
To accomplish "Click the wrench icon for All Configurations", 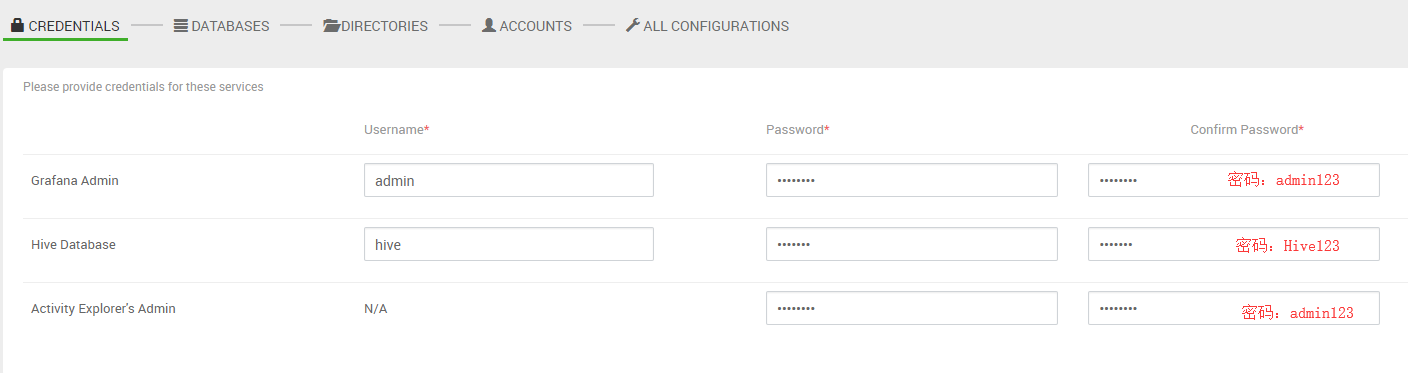I will 632,25.
